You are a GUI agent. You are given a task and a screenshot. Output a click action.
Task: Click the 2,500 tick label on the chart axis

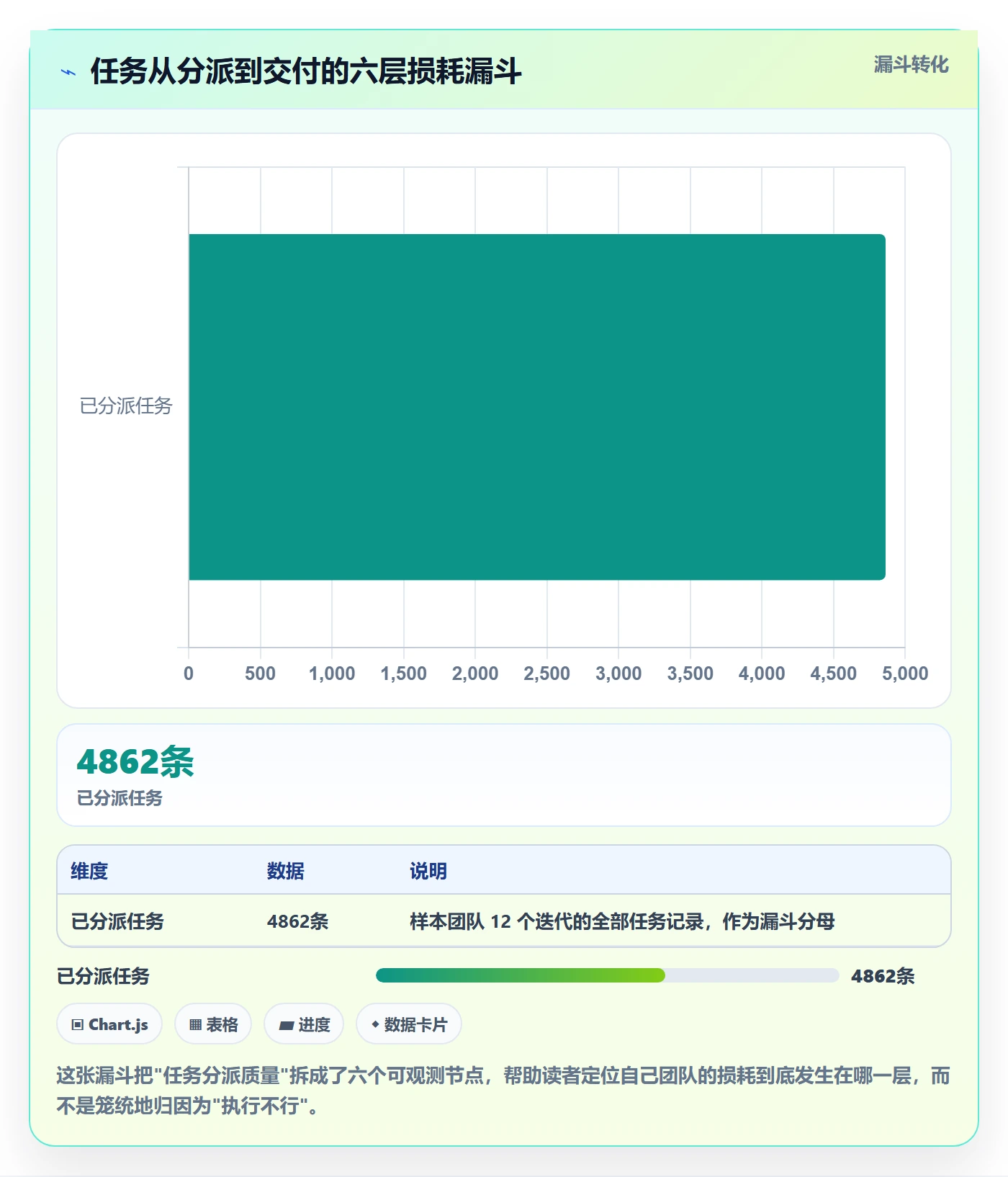[x=547, y=673]
